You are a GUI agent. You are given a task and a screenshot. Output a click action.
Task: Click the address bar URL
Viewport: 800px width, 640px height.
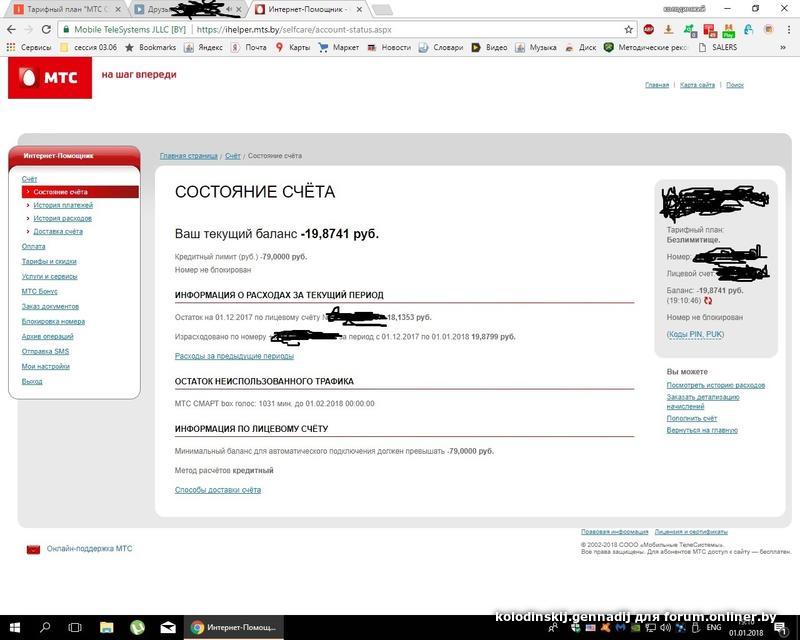294,30
